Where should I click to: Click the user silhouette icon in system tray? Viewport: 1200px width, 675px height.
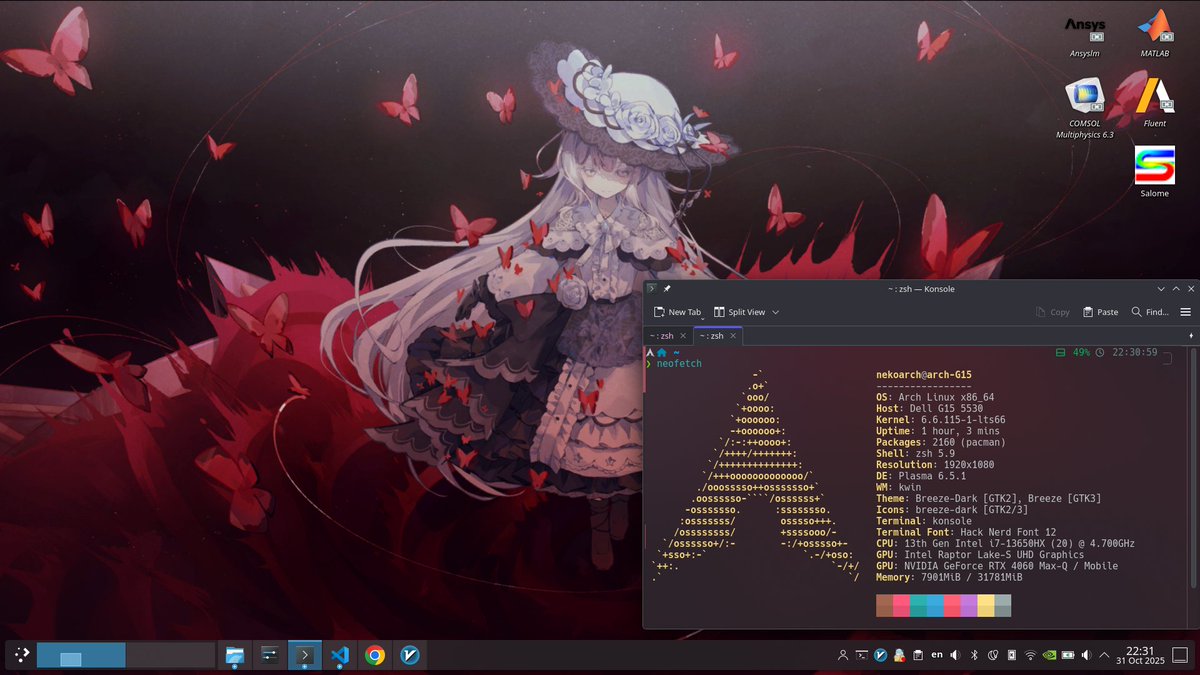pyautogui.click(x=843, y=655)
